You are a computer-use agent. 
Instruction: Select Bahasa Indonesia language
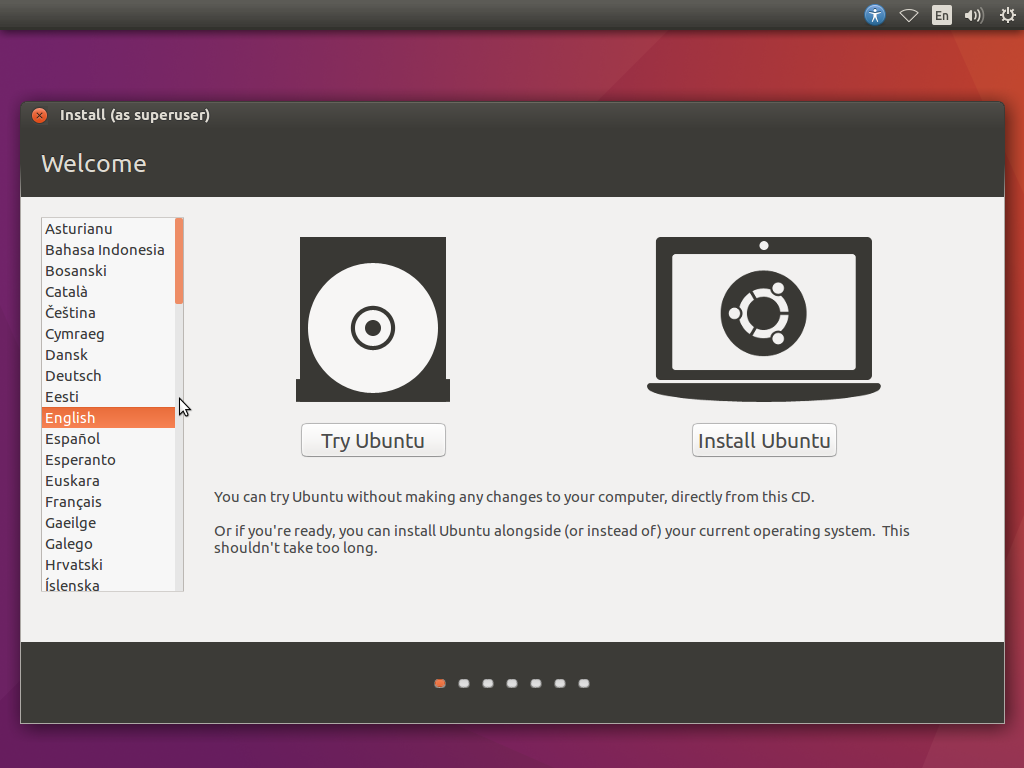point(108,249)
